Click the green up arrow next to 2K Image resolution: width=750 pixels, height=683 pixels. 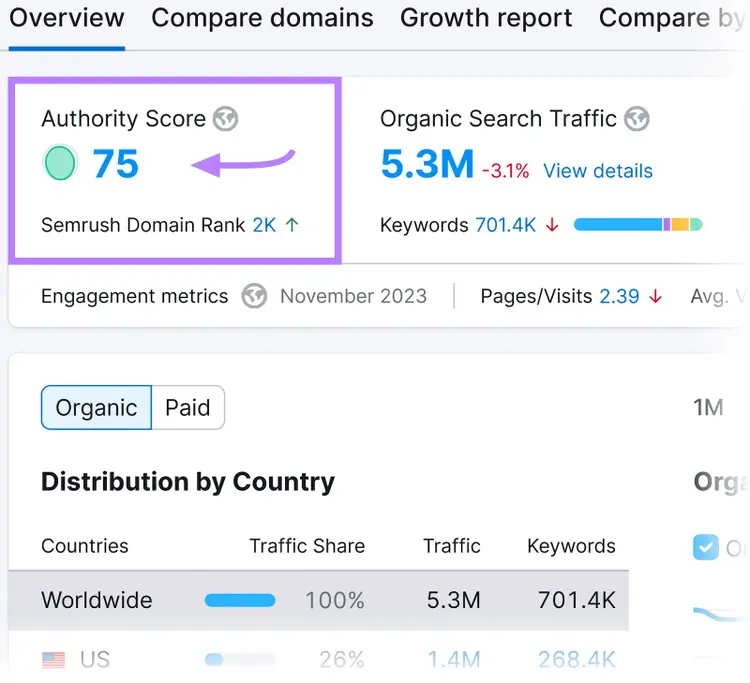292,224
